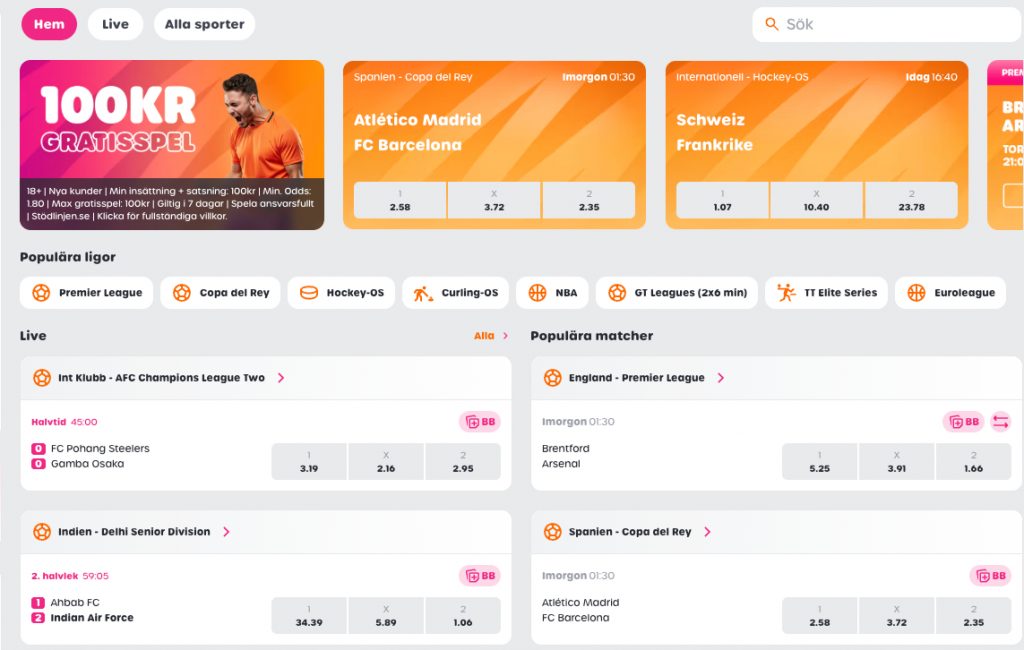Screen dimensions: 1024x650
Task: Click the hockey puck icon for Hockey-OS
Action: point(309,293)
